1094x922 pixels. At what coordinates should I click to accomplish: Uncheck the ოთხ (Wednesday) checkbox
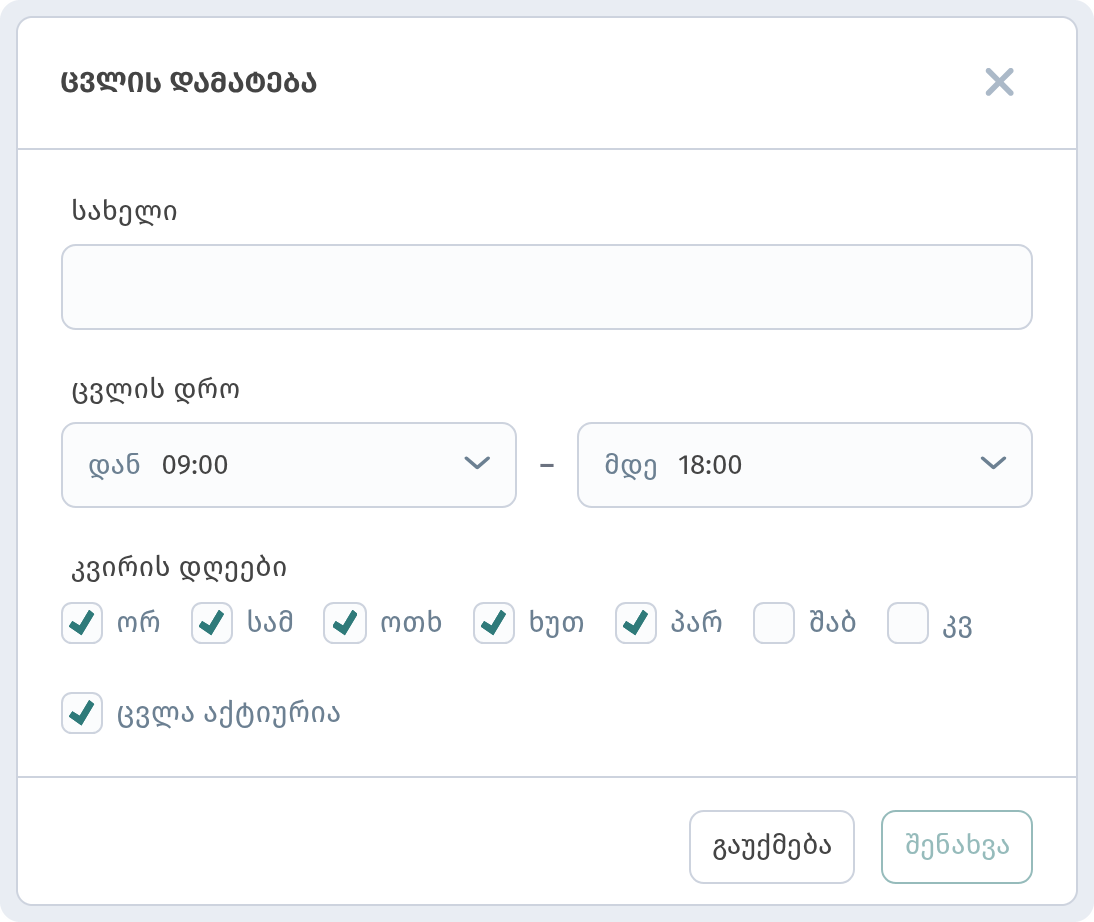pos(345,623)
